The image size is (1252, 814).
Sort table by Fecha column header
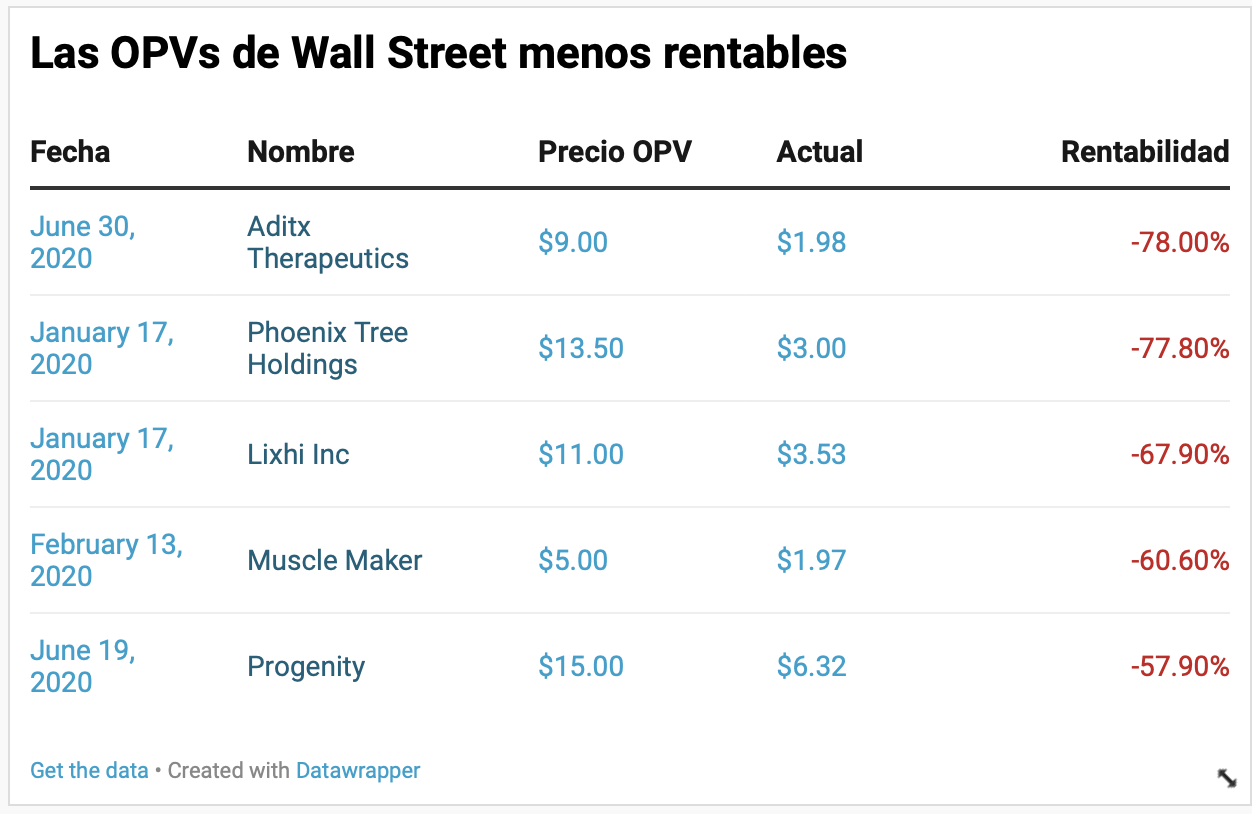(x=70, y=152)
